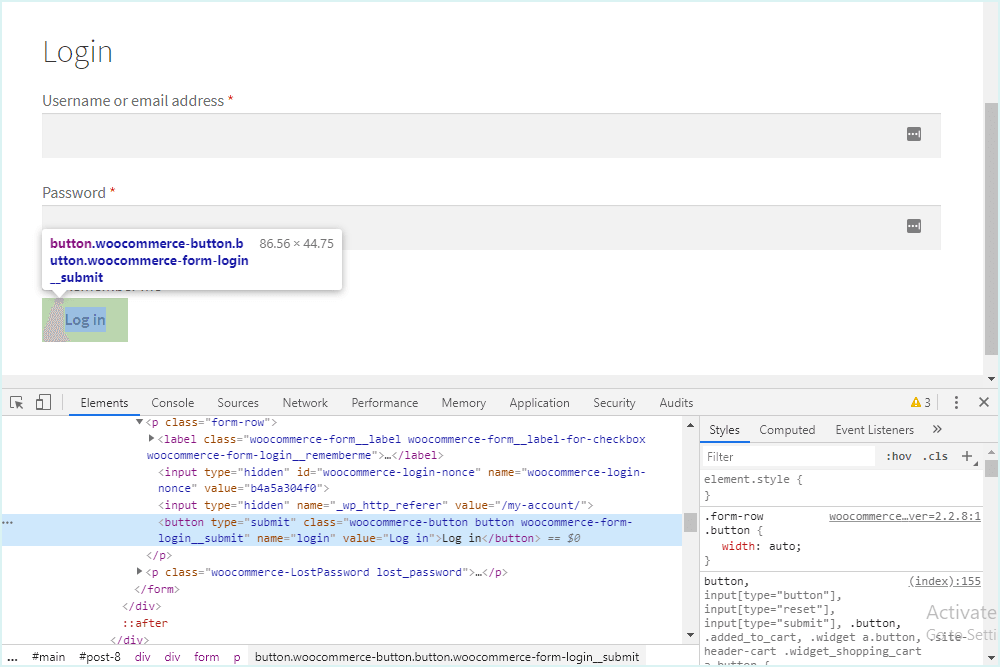Open the Computed styles tab

click(787, 430)
